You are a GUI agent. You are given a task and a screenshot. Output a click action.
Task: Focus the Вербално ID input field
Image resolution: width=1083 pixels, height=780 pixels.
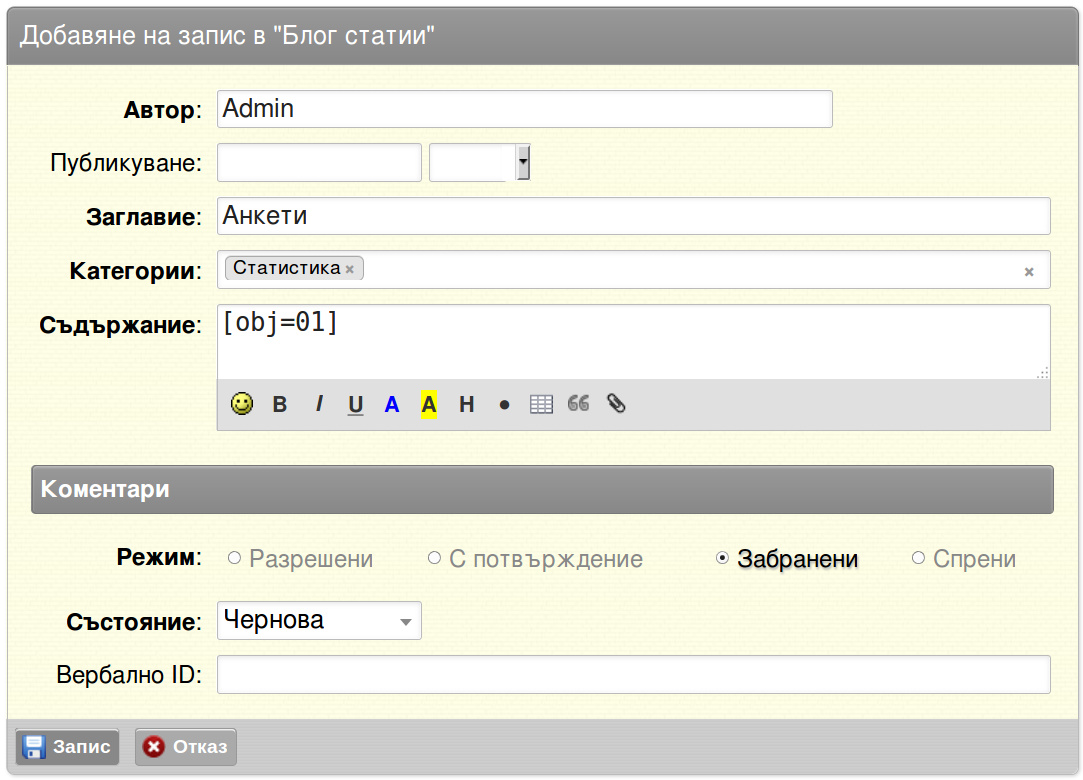pos(633,674)
